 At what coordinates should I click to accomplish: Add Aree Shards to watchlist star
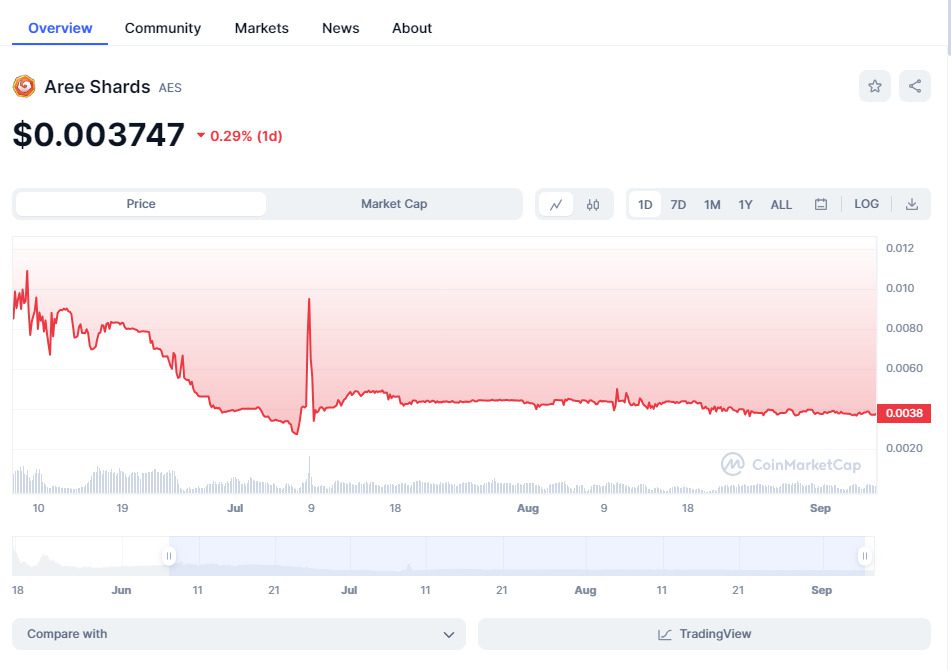875,87
